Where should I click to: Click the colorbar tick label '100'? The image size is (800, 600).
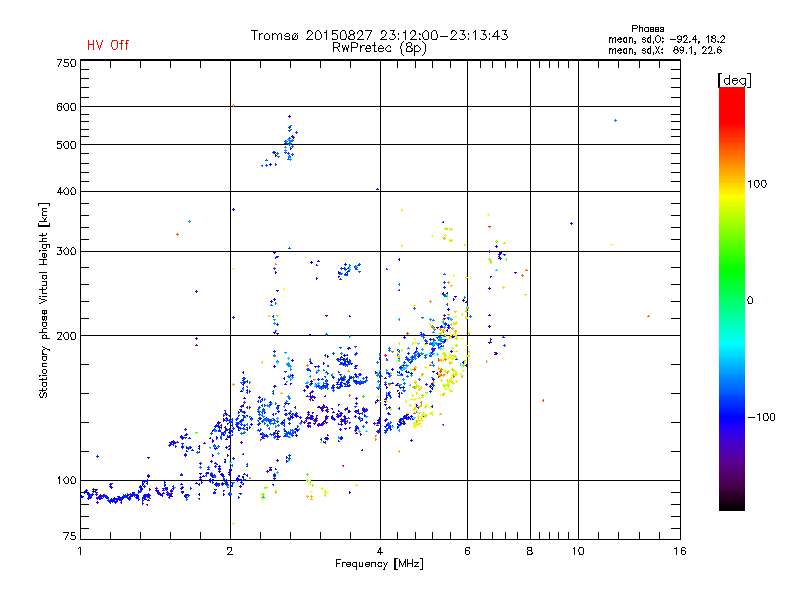pyautogui.click(x=757, y=184)
